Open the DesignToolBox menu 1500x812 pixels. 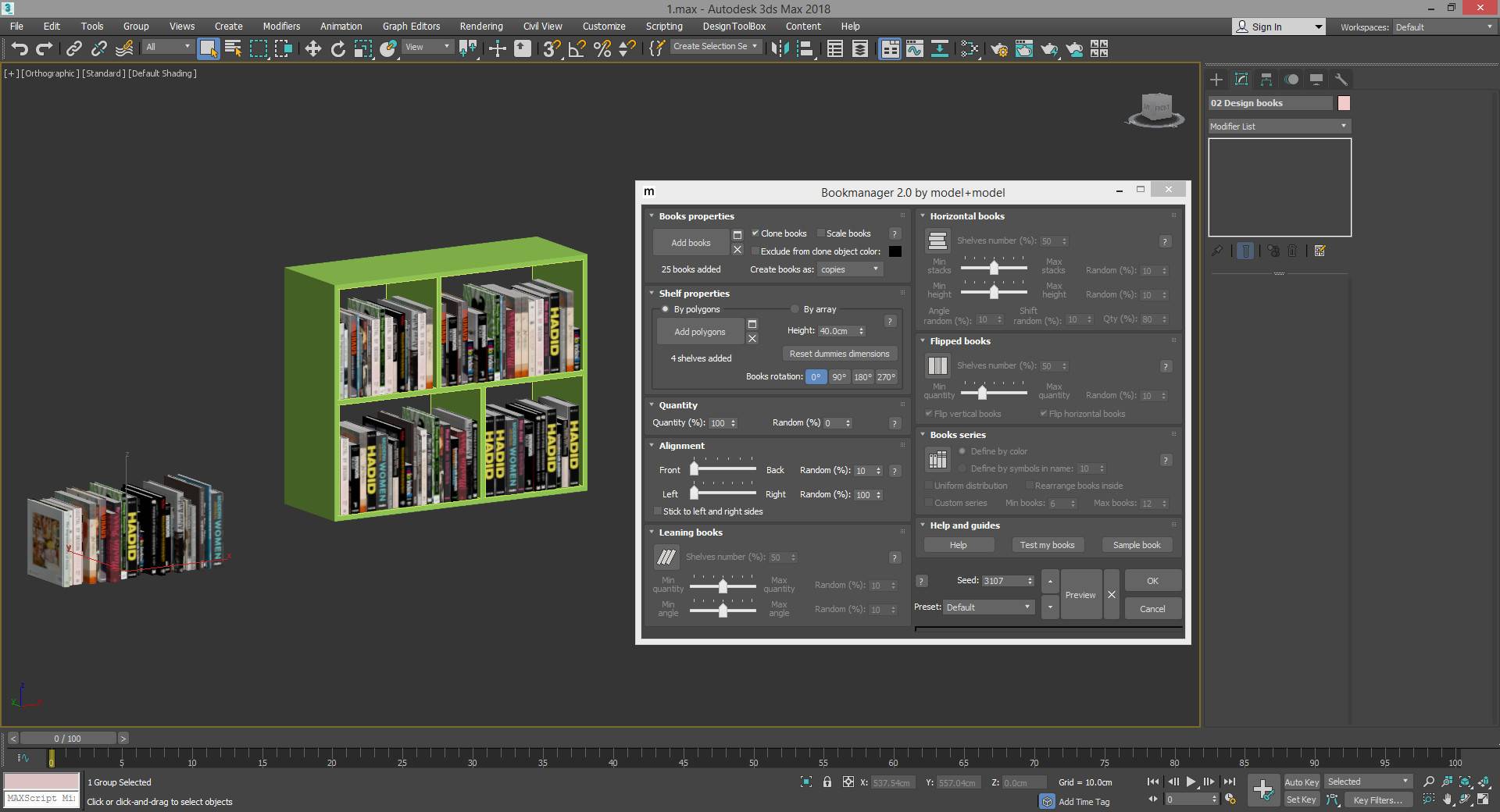tap(734, 26)
